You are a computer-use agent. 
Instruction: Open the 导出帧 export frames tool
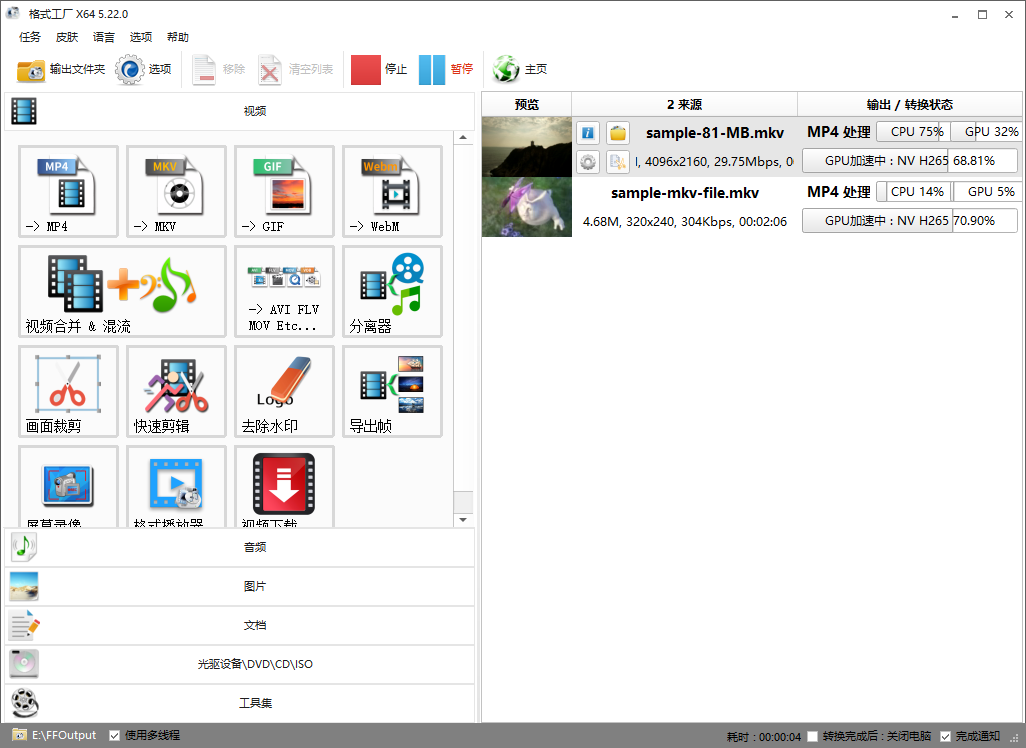coord(392,391)
